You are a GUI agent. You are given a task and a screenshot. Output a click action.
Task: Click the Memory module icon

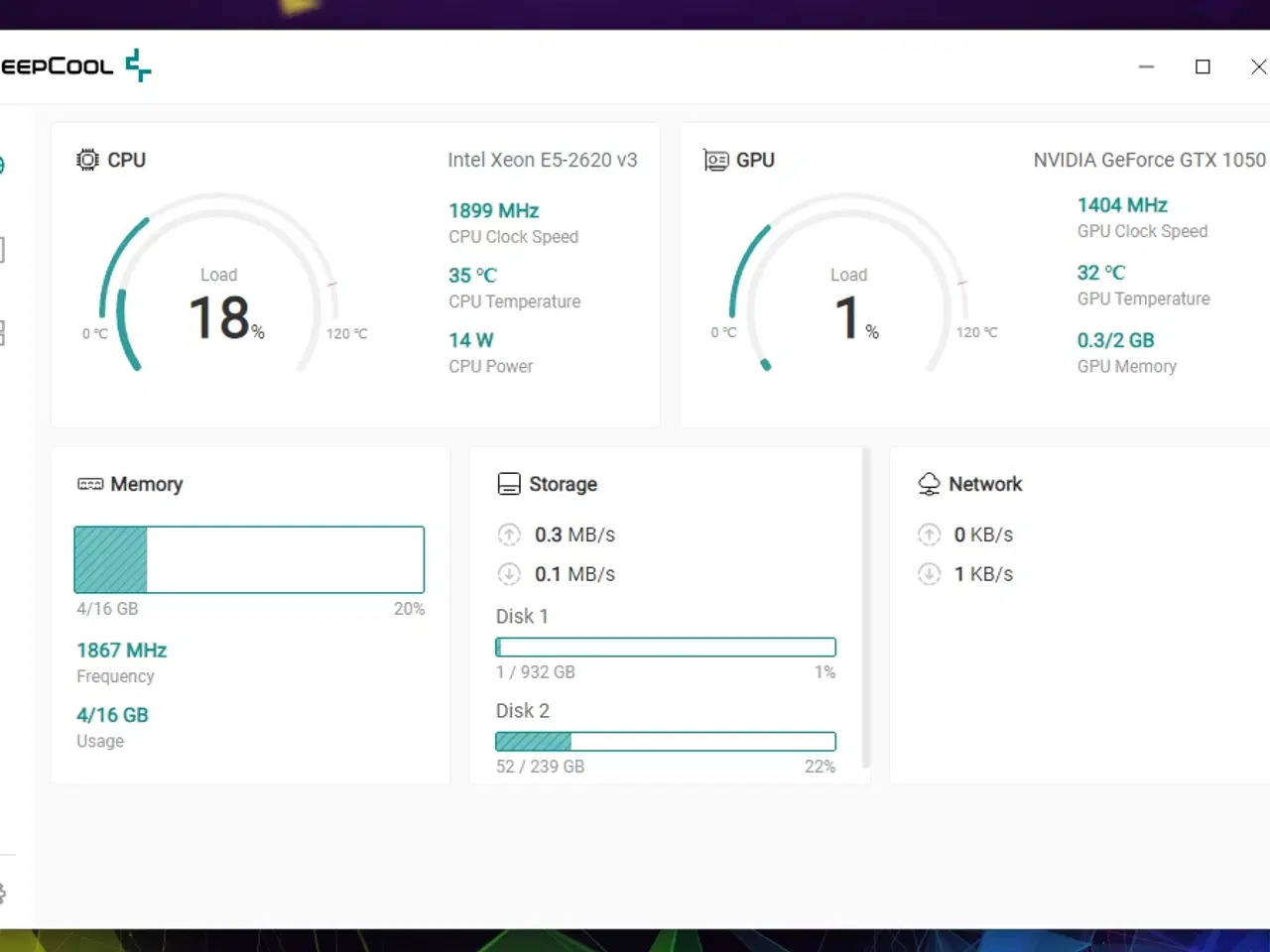pos(90,484)
